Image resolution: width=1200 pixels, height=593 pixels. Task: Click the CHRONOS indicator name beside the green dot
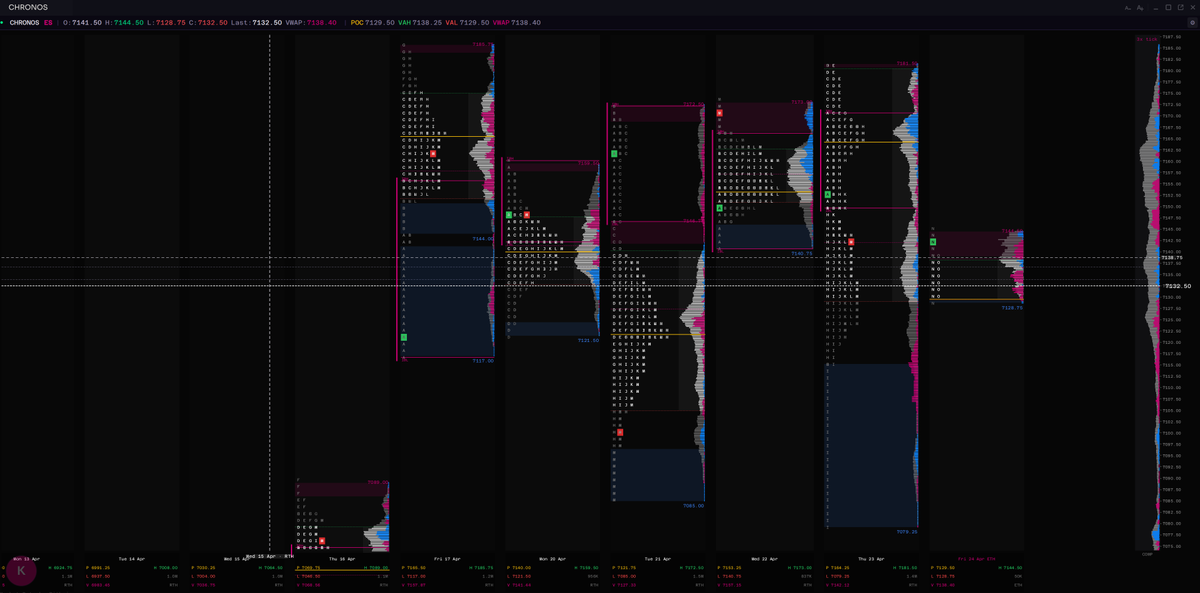click(x=25, y=22)
